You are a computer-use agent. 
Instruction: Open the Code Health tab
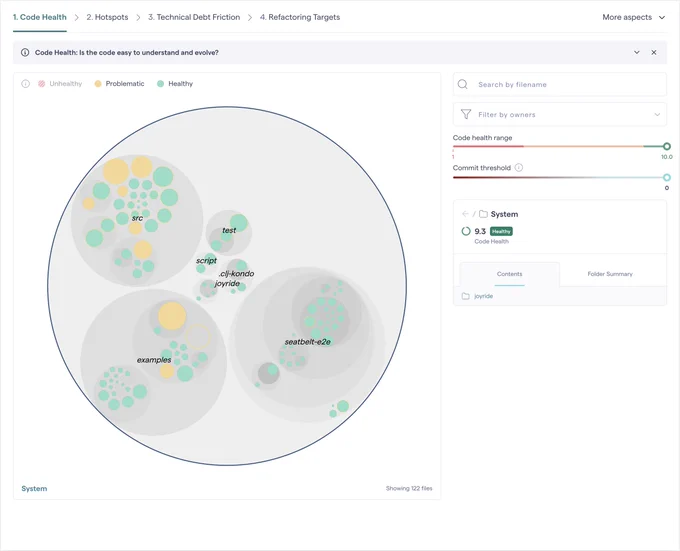coord(39,17)
